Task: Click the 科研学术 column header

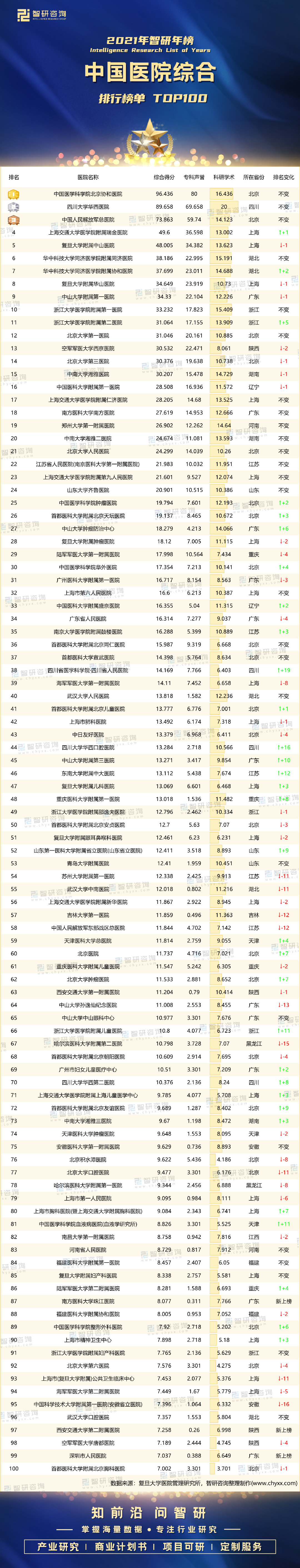Action: pos(224,177)
